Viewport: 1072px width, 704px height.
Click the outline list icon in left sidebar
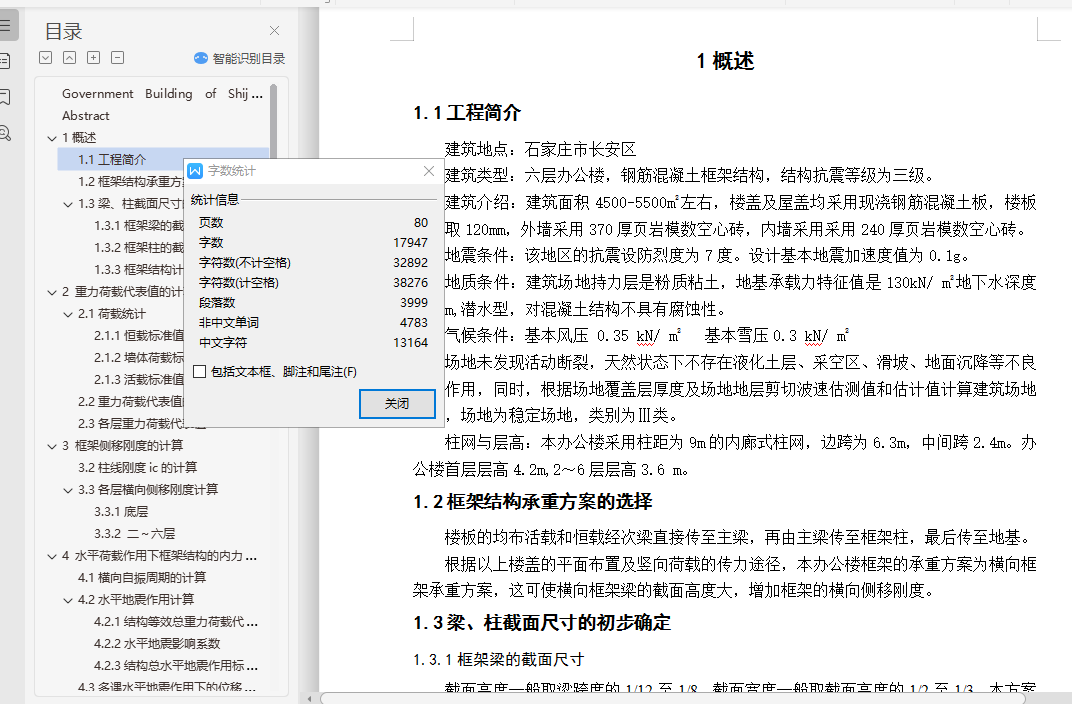[x=5, y=25]
